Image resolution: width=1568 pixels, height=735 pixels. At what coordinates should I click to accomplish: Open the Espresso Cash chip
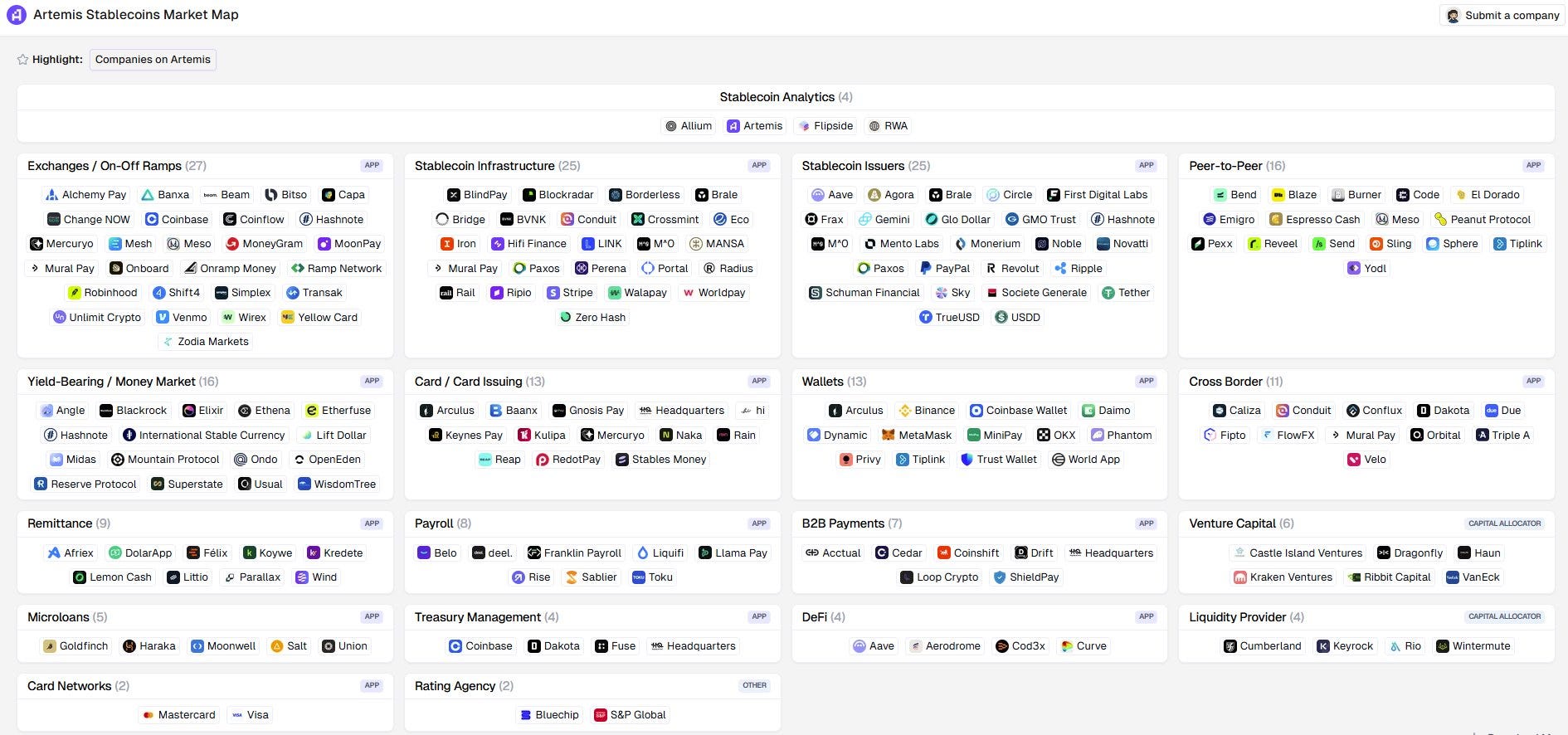point(1315,220)
